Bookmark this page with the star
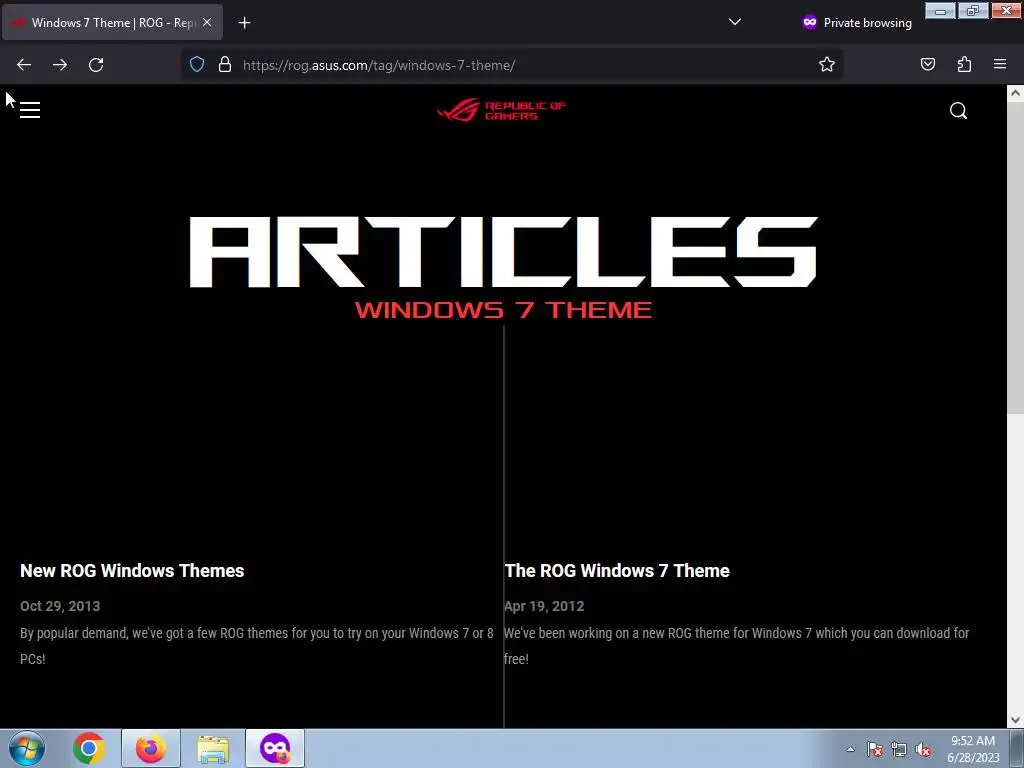1024x768 pixels. [827, 64]
